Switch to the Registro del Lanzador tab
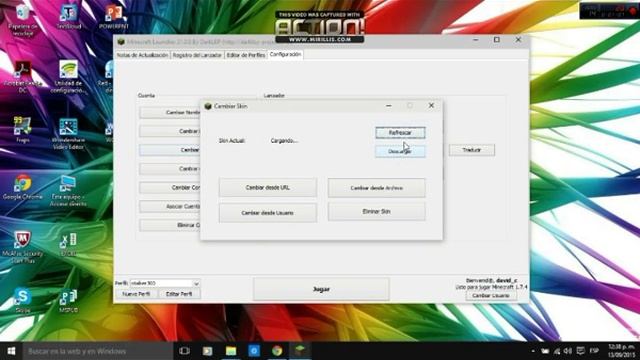This screenshot has width=640, height=360. [x=197, y=55]
